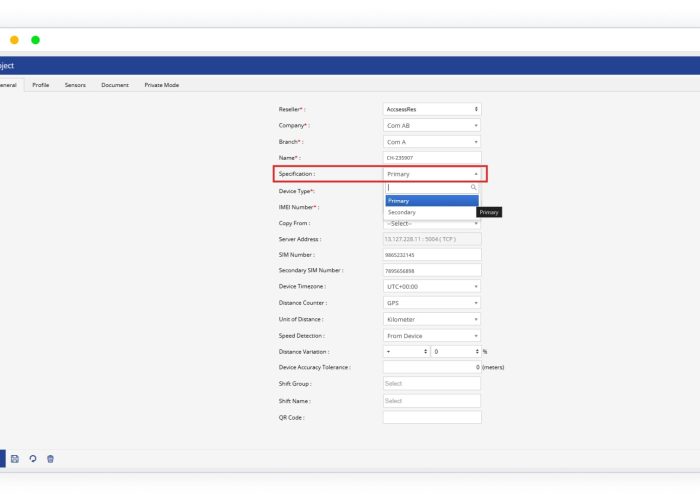This screenshot has height=500, width=700.
Task: Click the search magnifier in Specification dropdown
Action: click(474, 187)
